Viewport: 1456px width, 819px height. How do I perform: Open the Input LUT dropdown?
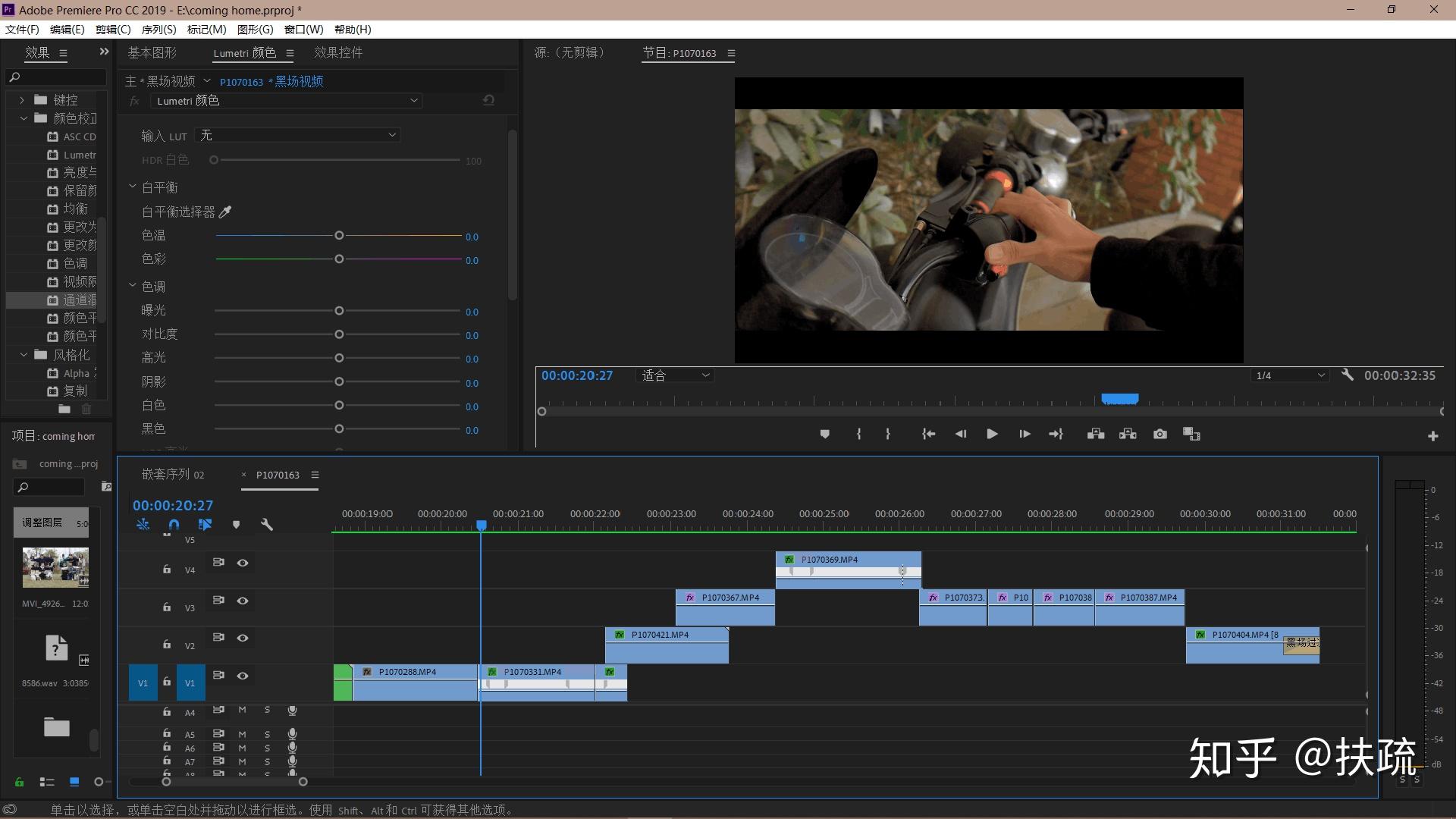tap(298, 135)
